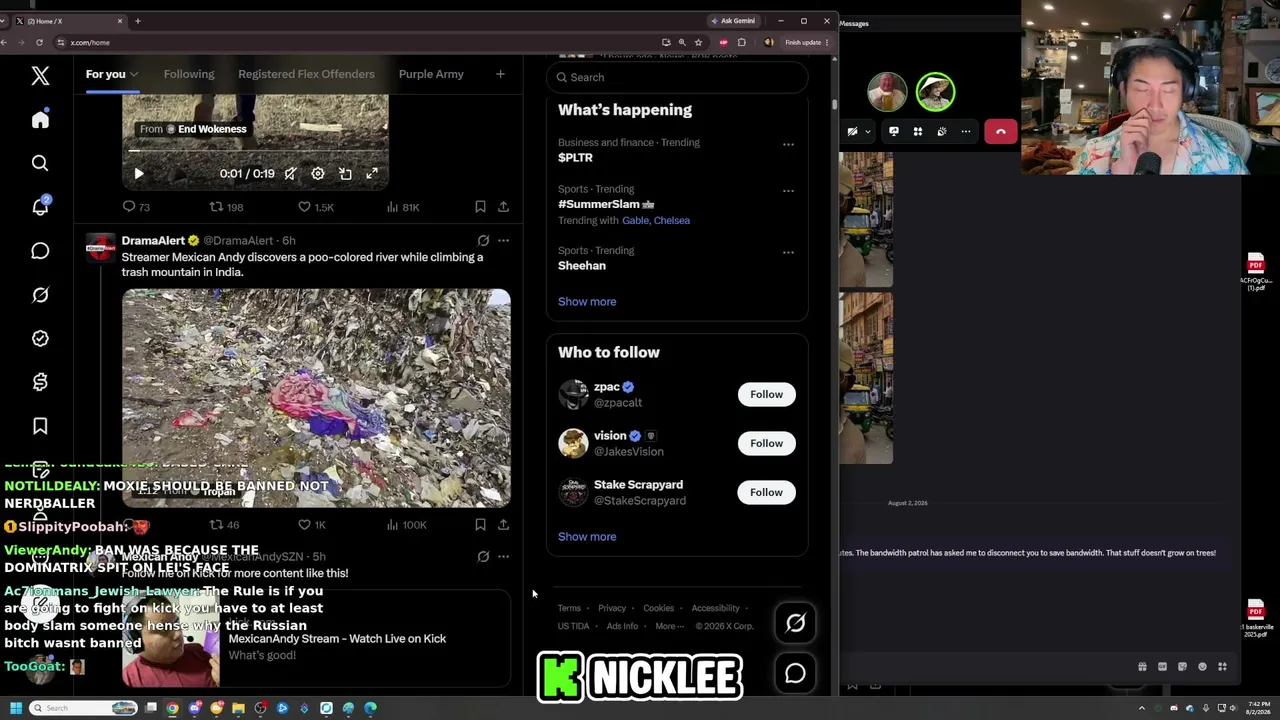Open GIF picker in Messages chat bar
The image size is (1280, 720).
click(1162, 667)
